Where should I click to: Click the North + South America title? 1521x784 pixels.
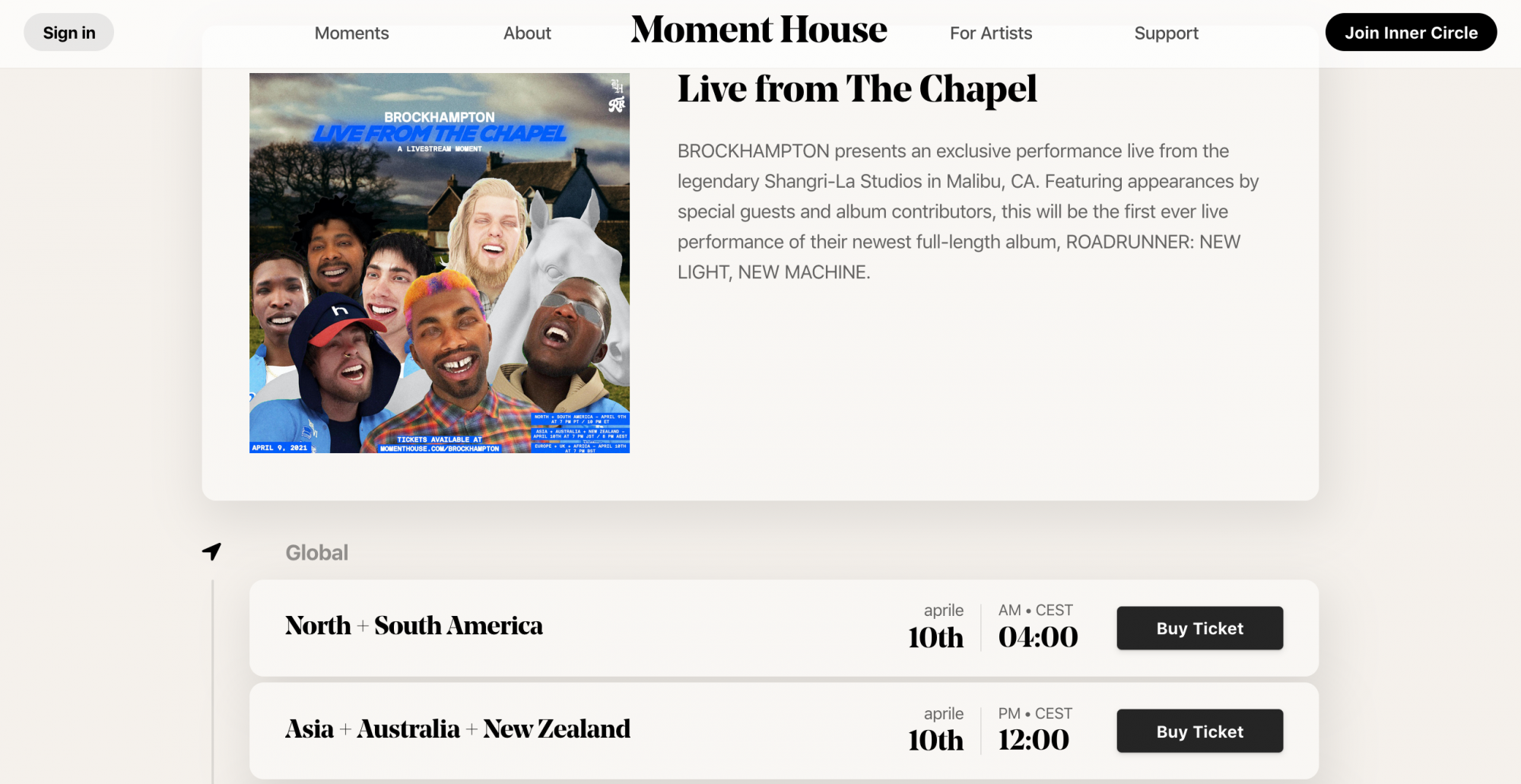click(414, 626)
